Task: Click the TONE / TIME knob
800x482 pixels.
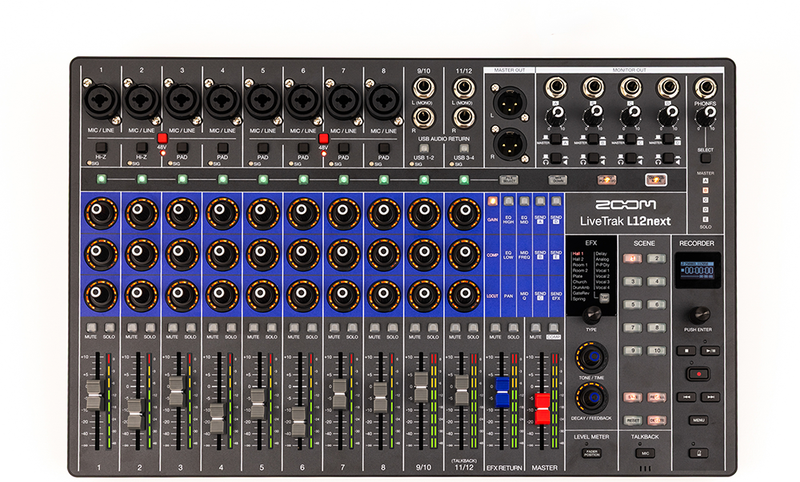Action: (592, 357)
